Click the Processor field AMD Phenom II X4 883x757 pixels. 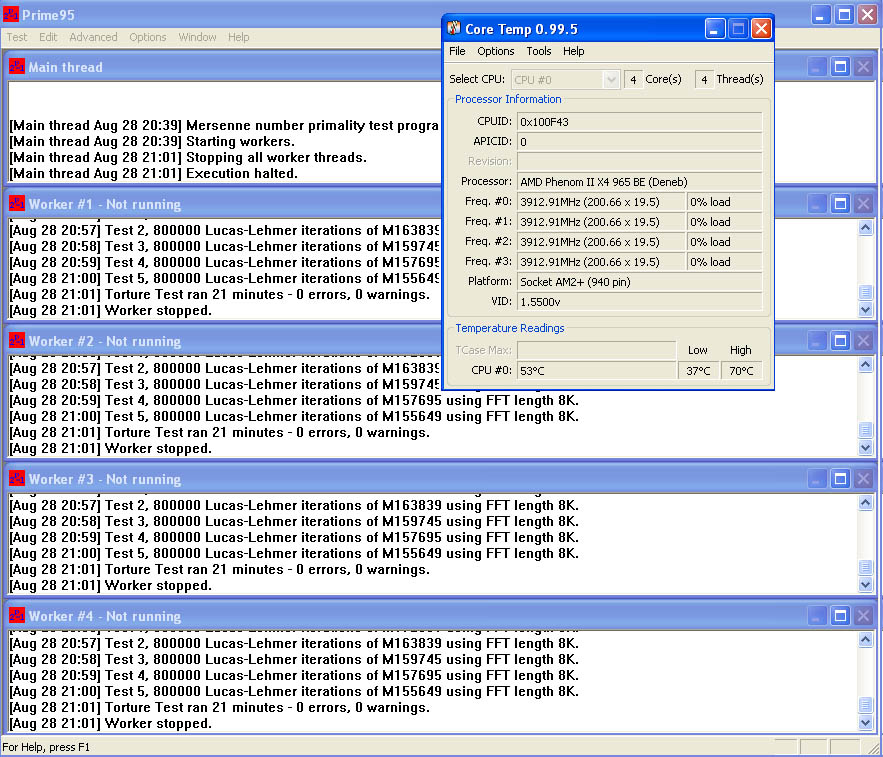639,182
